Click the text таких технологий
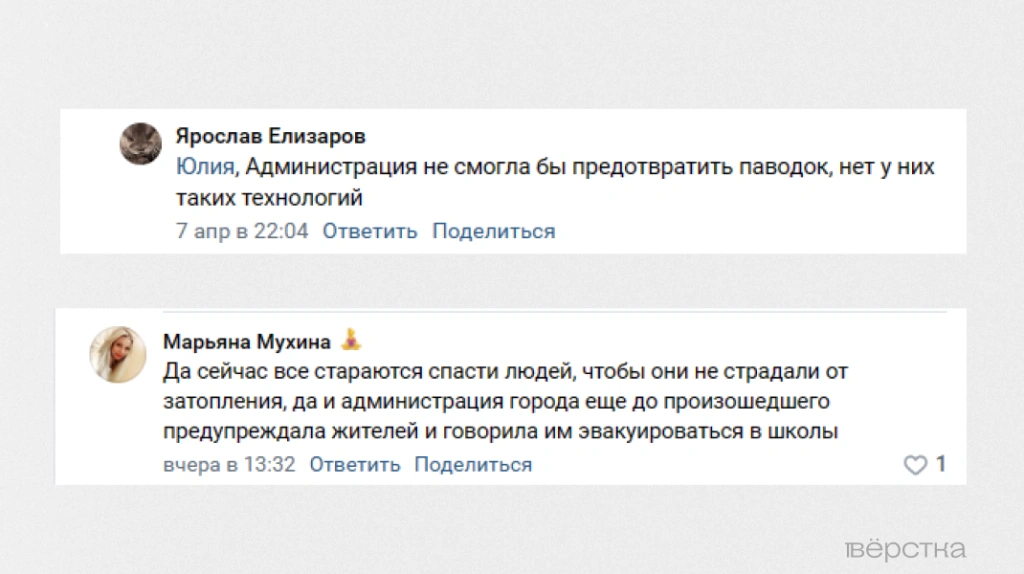 (269, 199)
